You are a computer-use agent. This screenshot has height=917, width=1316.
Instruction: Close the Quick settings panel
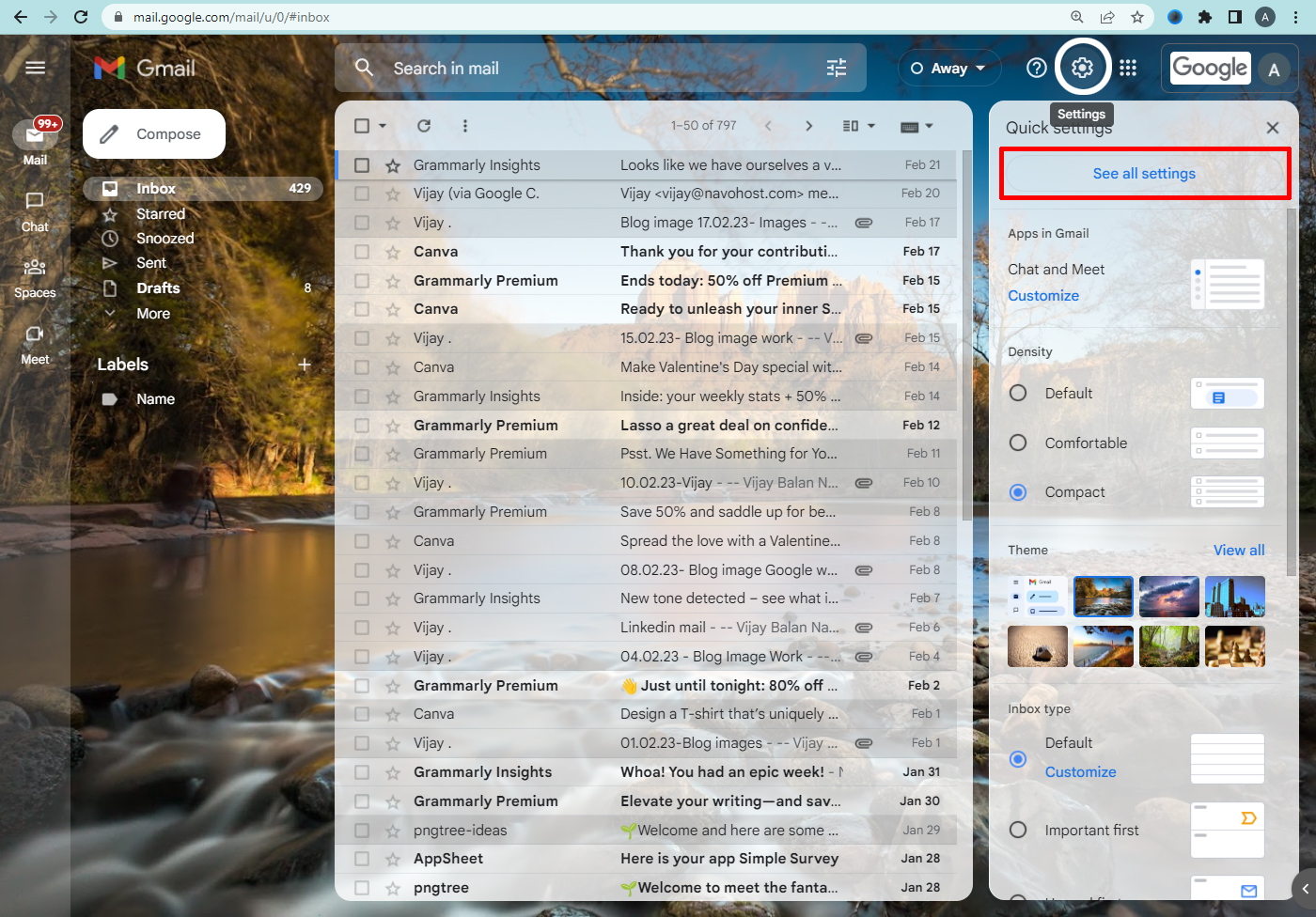point(1273,128)
